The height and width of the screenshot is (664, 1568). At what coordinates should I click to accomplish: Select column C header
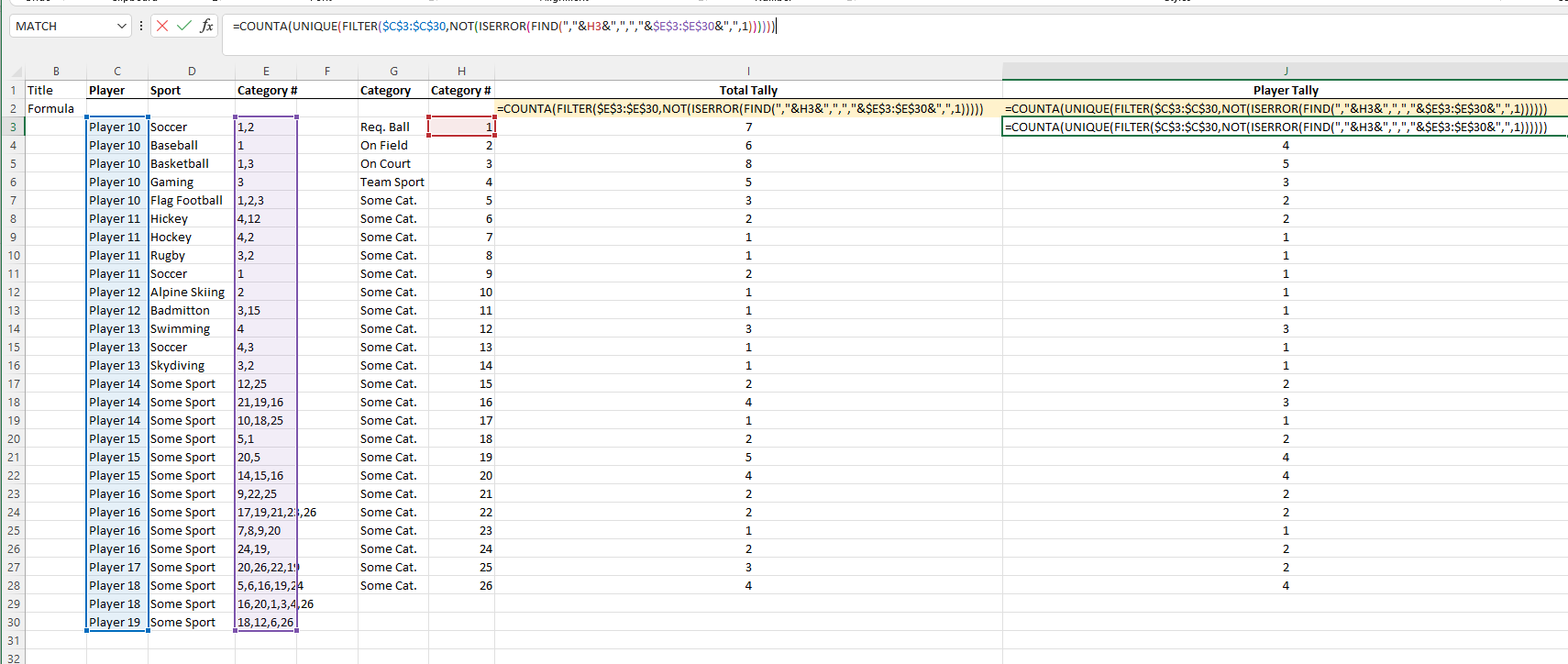coord(117,72)
